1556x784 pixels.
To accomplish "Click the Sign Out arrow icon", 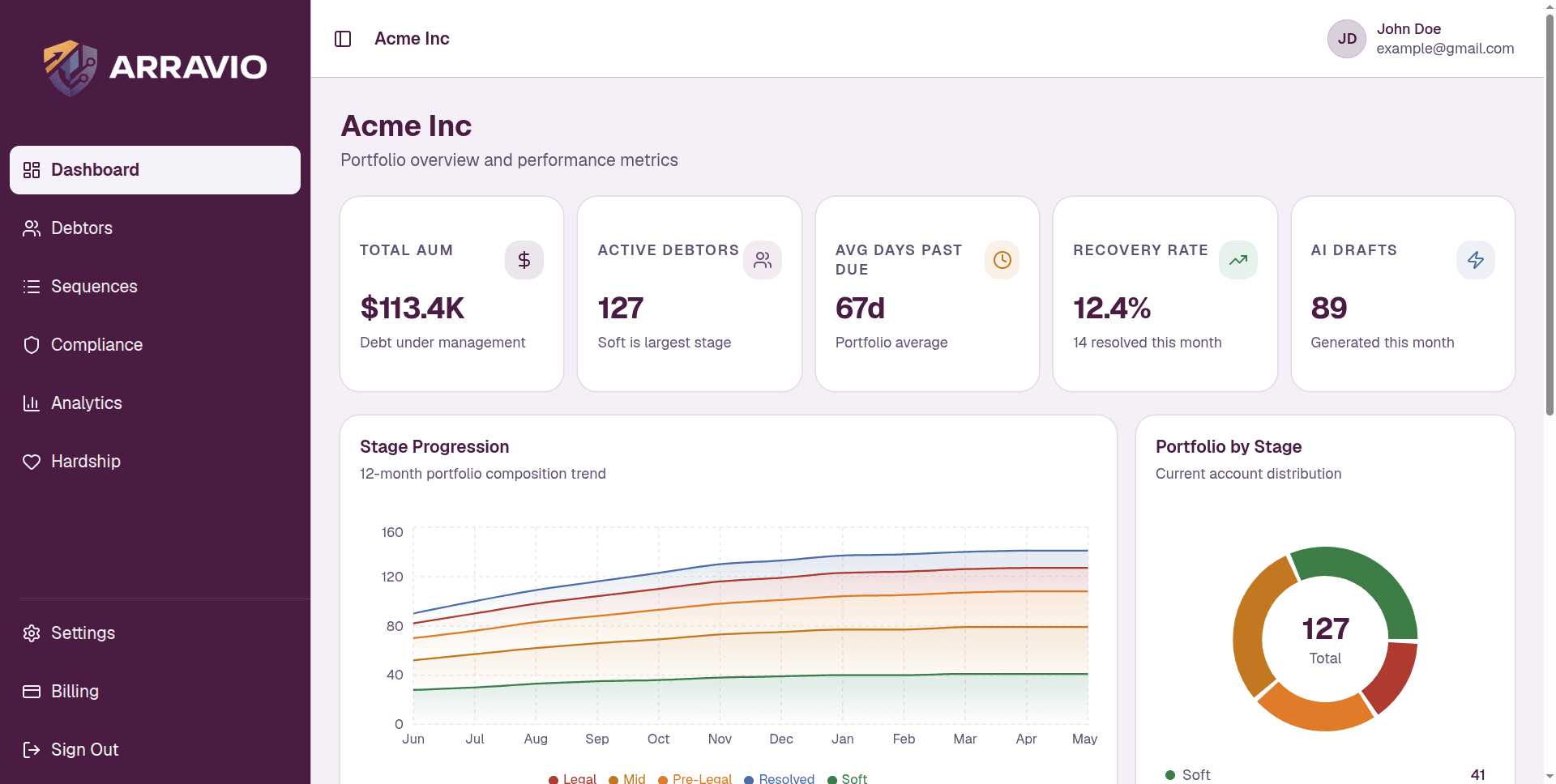I will pyautogui.click(x=32, y=750).
